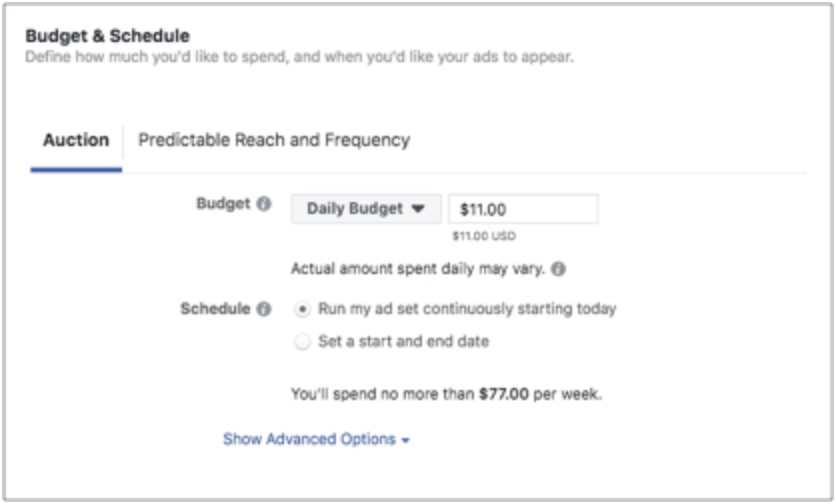
Task: Click the Budget & Schedule heading
Action: coord(107,36)
